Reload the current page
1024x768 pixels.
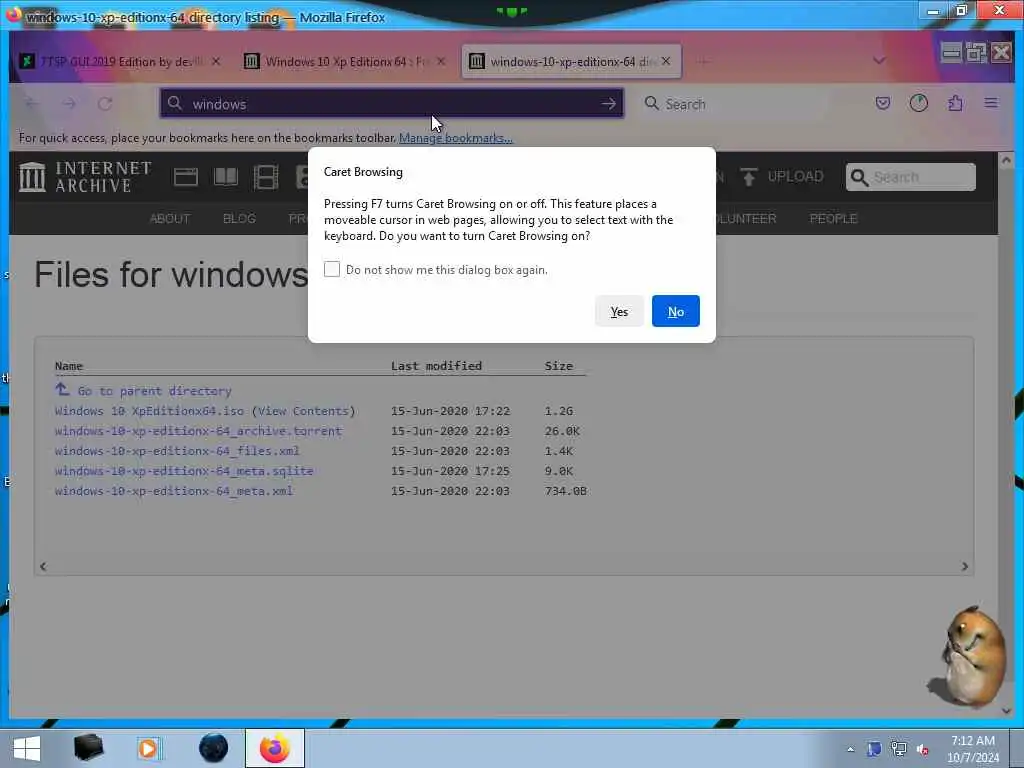coord(105,104)
